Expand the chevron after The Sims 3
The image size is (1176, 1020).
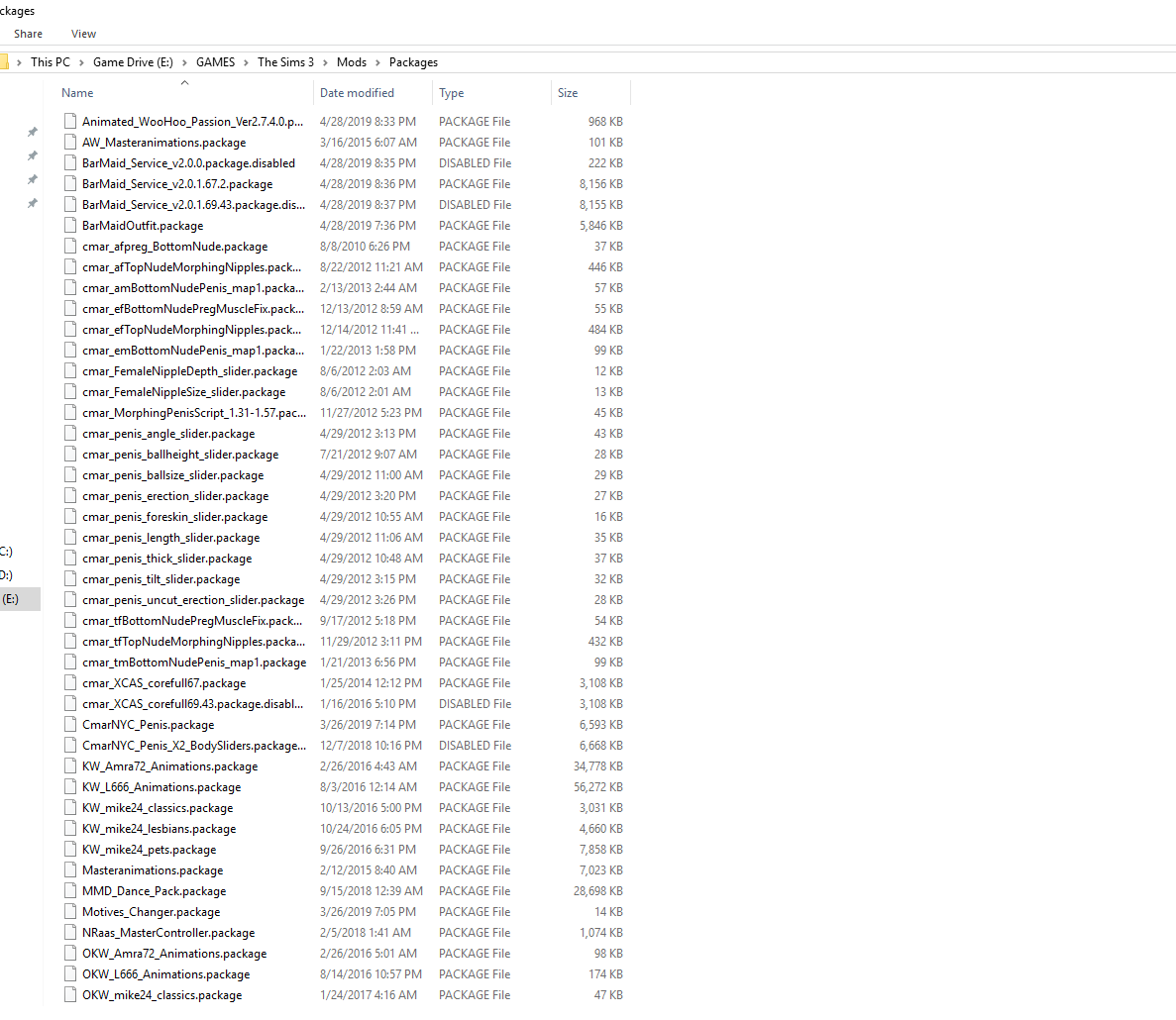point(325,62)
